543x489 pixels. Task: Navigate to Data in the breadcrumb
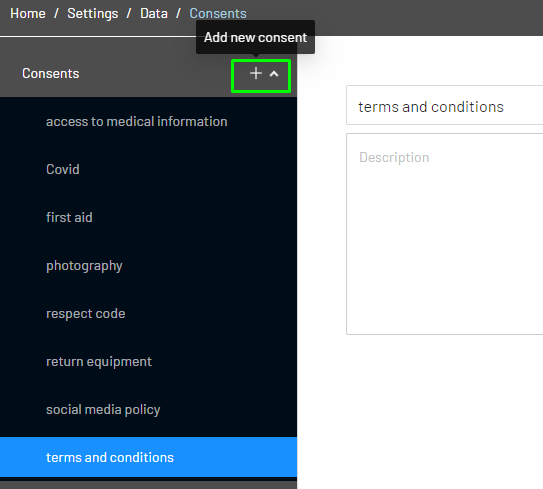(x=154, y=14)
